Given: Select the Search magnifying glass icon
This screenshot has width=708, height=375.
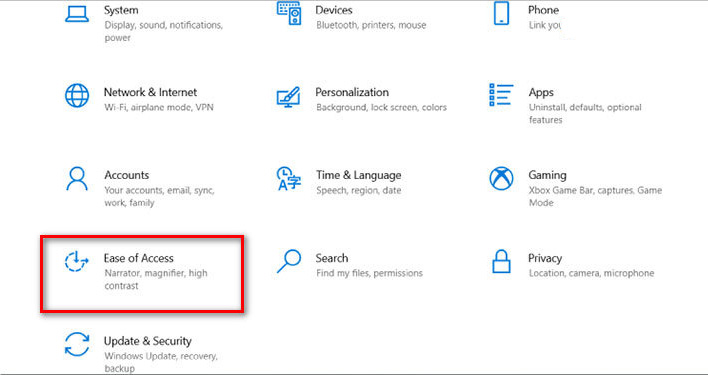Looking at the screenshot, I should click(289, 262).
